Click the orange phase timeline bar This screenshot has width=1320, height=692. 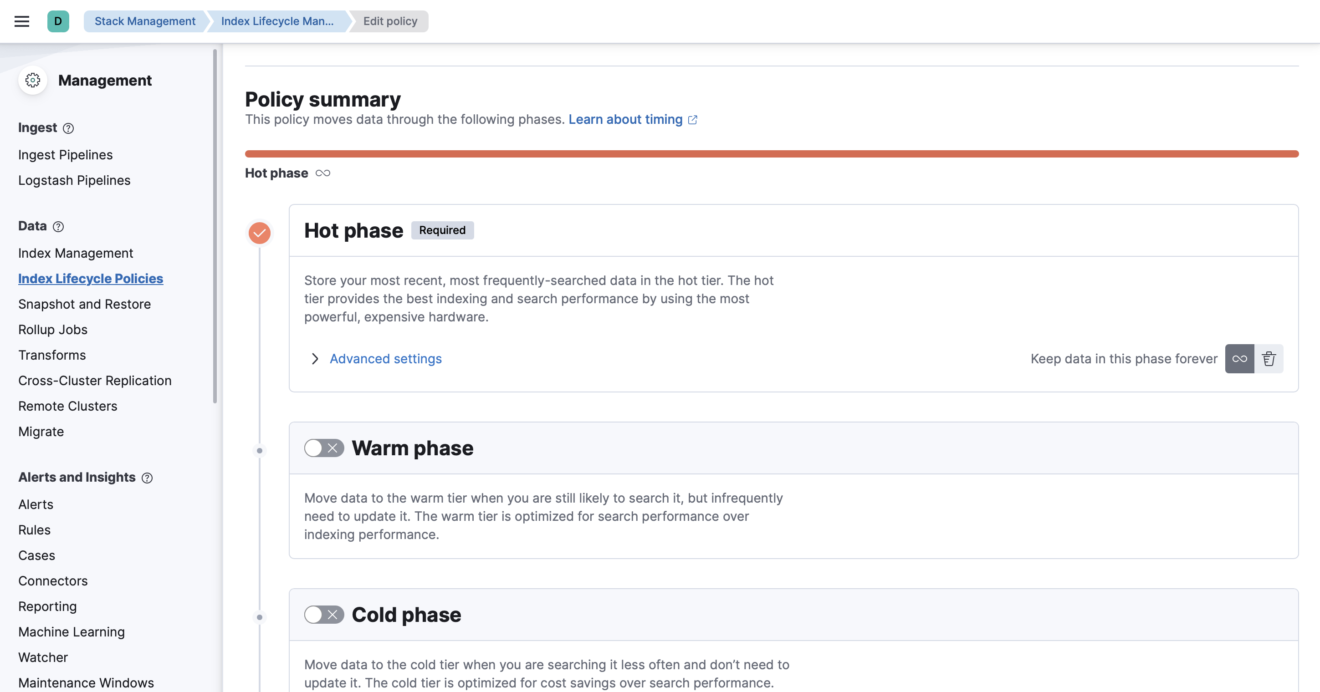(x=770, y=153)
